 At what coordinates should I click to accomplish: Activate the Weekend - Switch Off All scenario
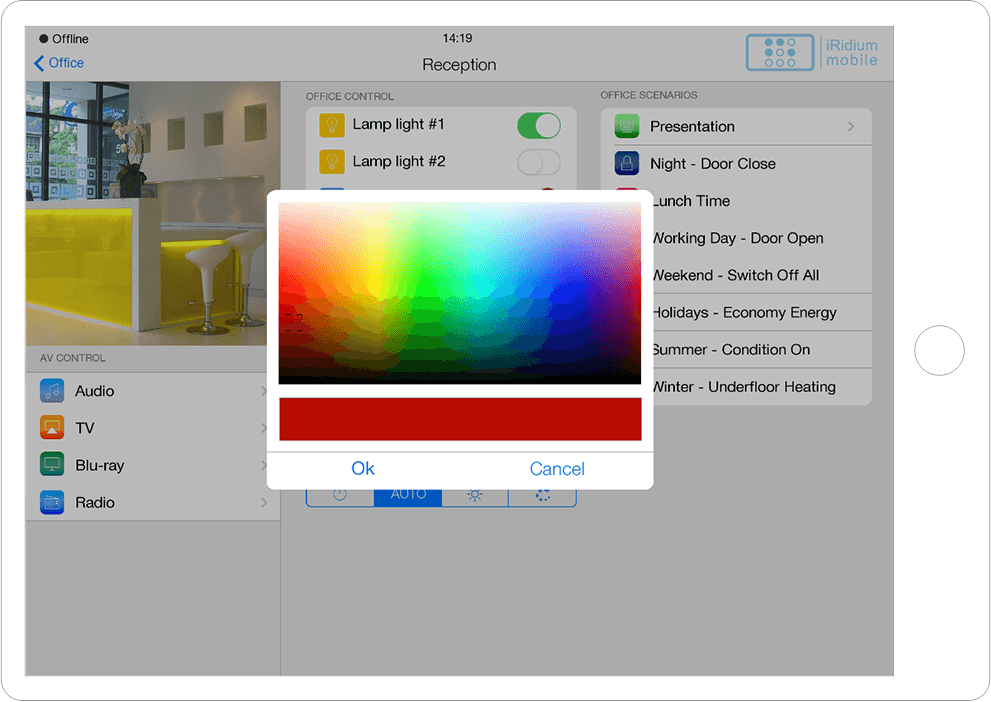click(x=735, y=275)
